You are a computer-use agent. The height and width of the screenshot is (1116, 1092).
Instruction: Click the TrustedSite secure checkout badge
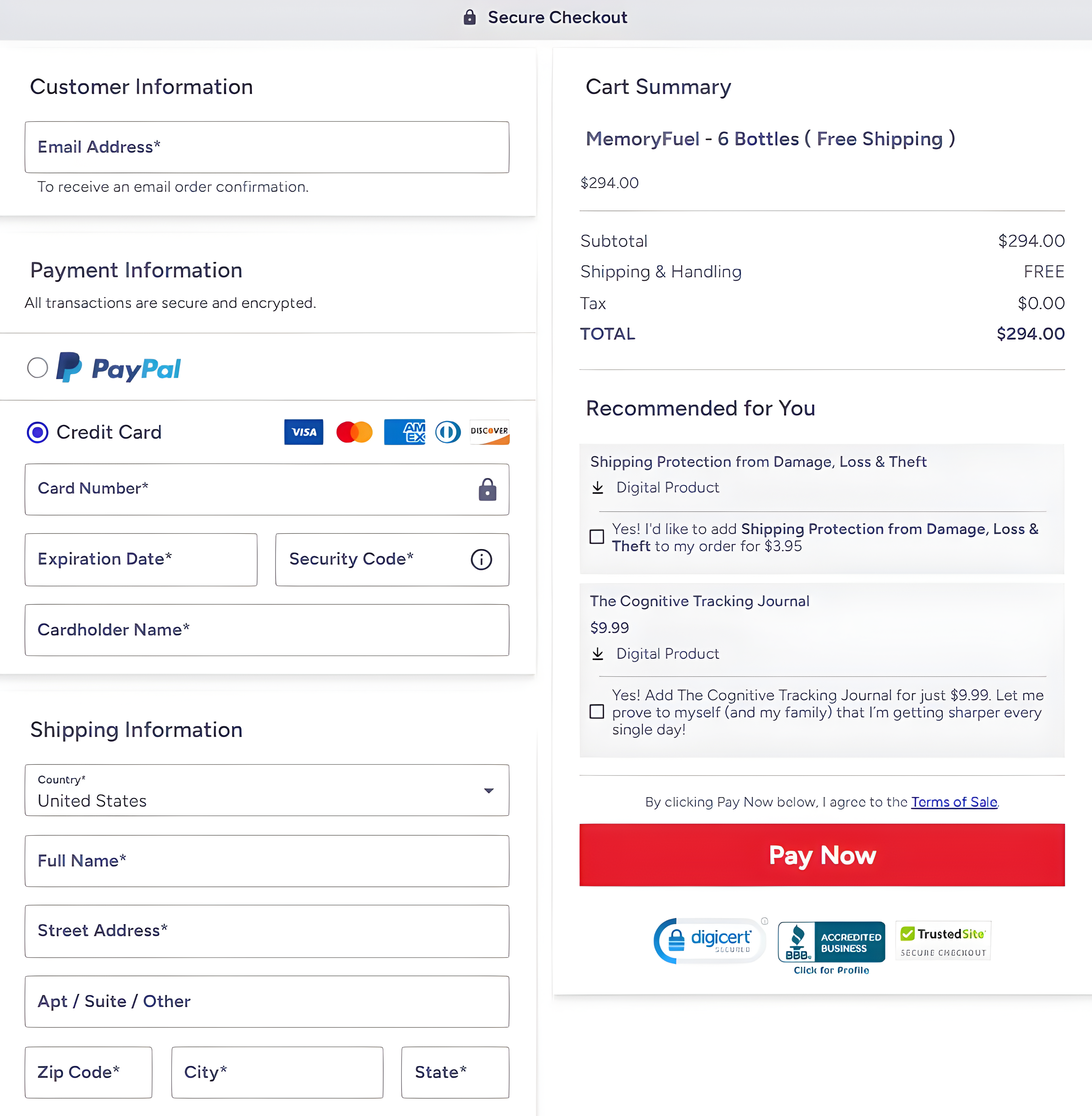942,940
